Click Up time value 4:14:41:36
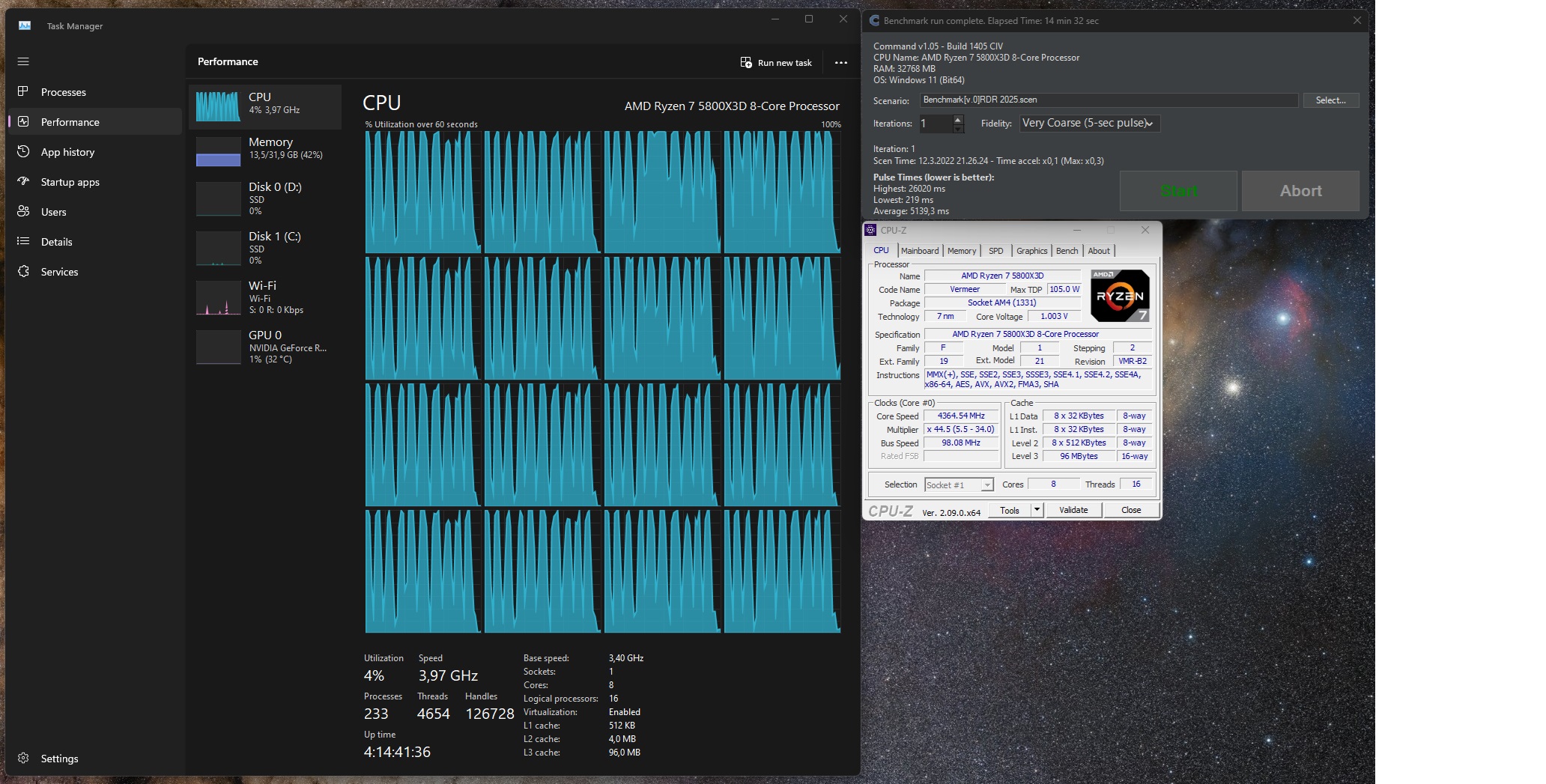1546x784 pixels. click(397, 753)
